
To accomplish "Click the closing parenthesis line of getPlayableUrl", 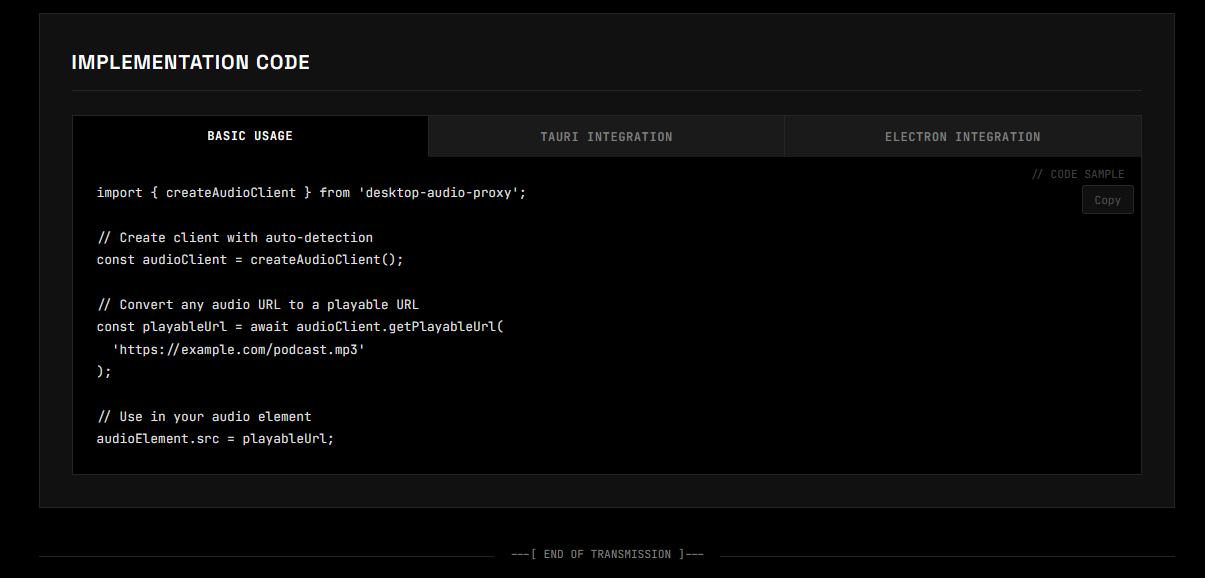I will 103,371.
